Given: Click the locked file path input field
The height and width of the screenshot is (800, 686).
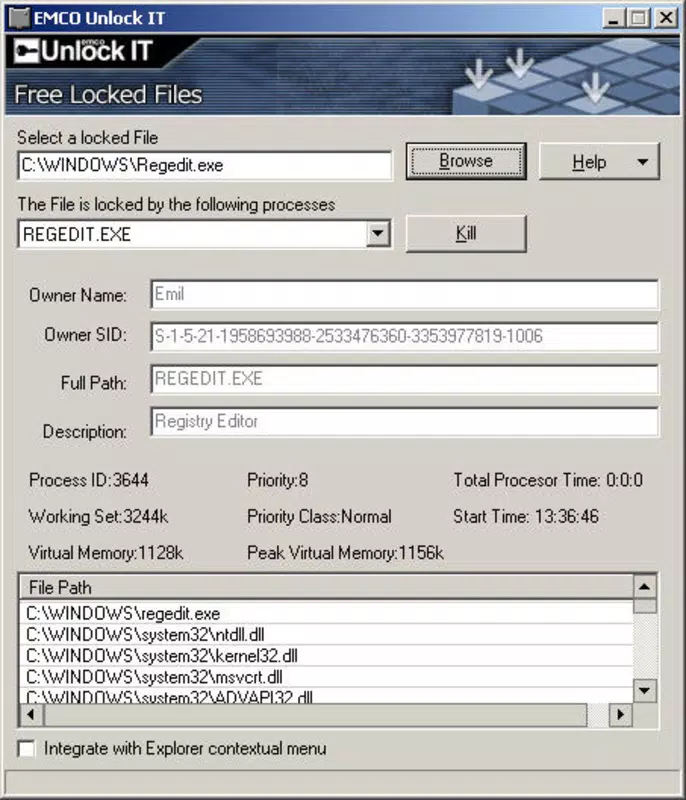Looking at the screenshot, I should point(205,165).
